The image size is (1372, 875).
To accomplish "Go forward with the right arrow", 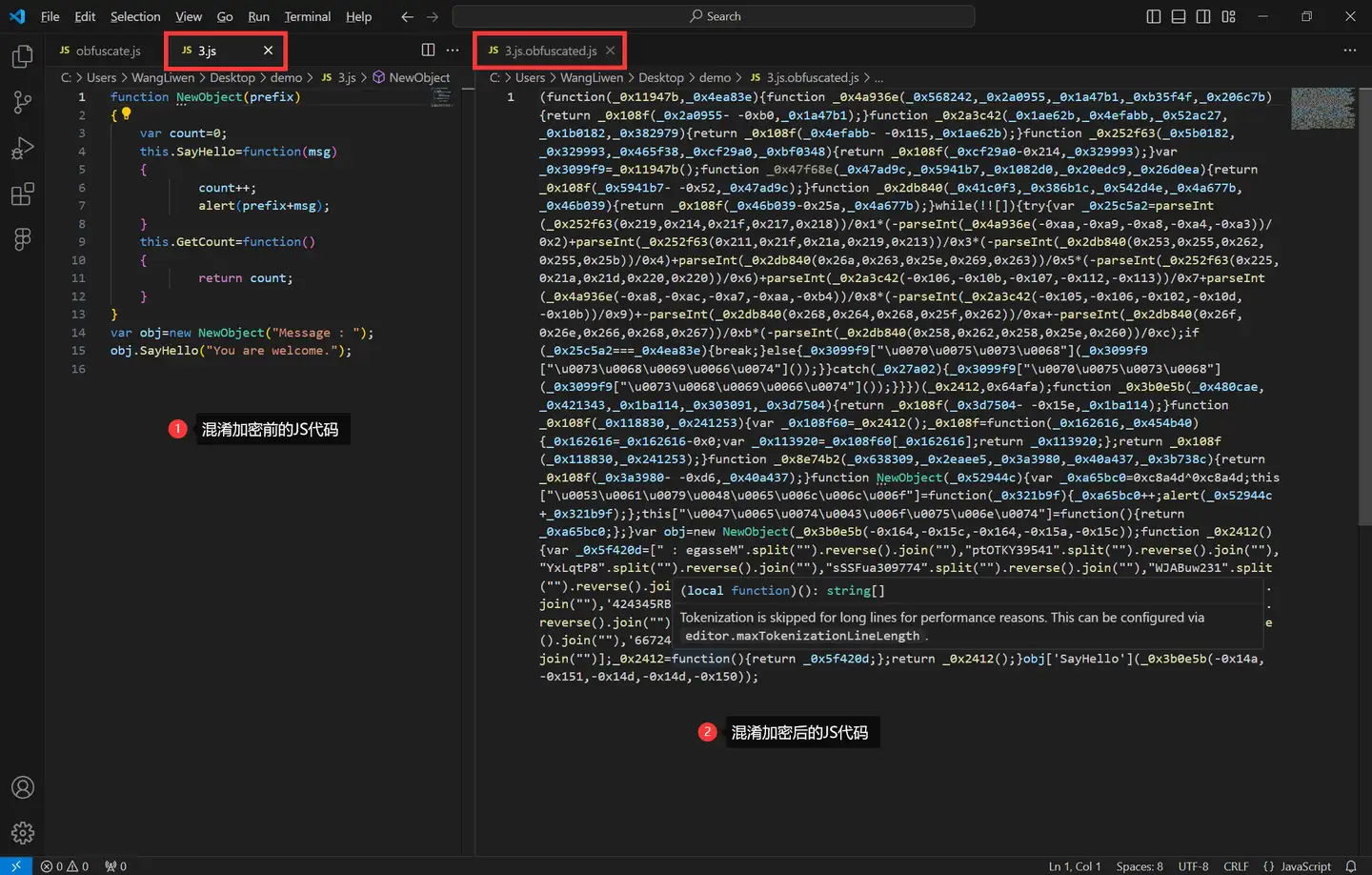I will pos(433,16).
